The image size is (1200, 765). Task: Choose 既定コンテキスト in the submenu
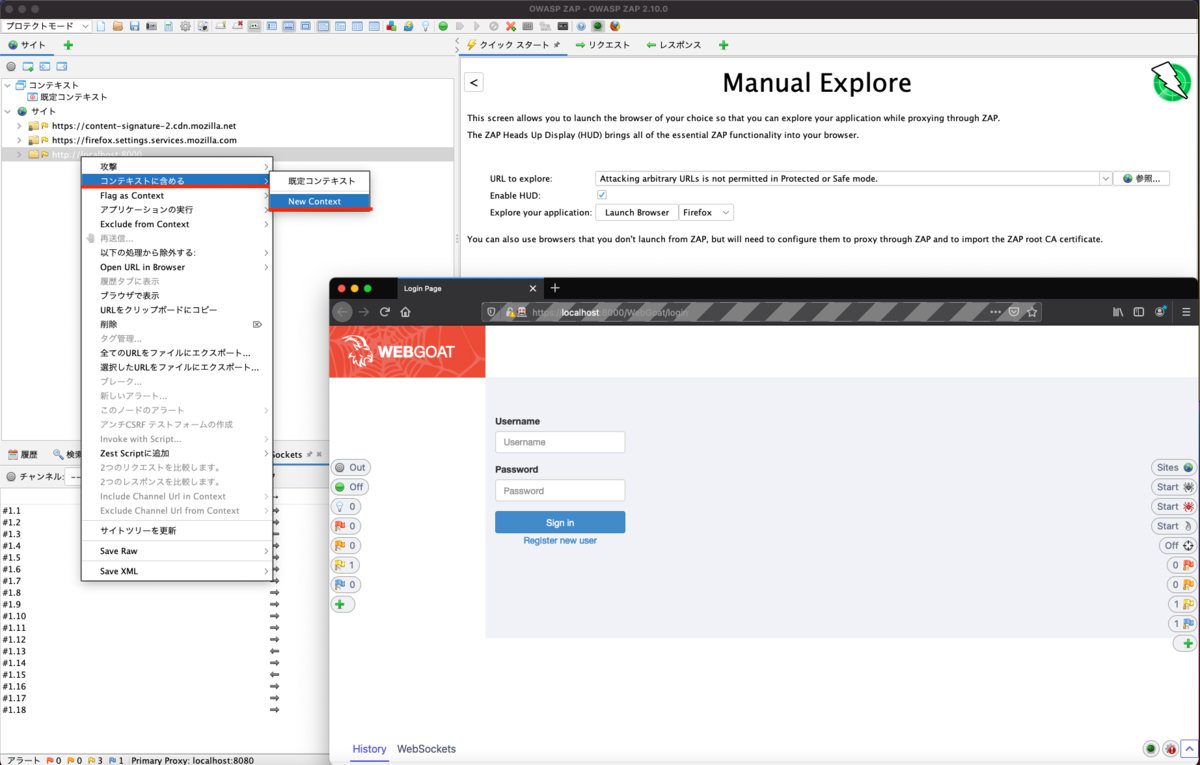(x=320, y=181)
